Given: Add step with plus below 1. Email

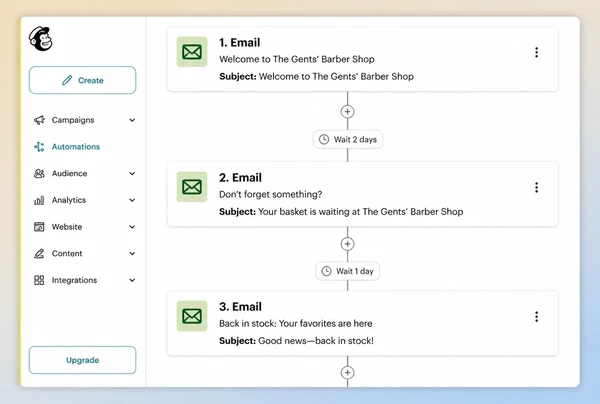Looking at the screenshot, I should tap(347, 112).
